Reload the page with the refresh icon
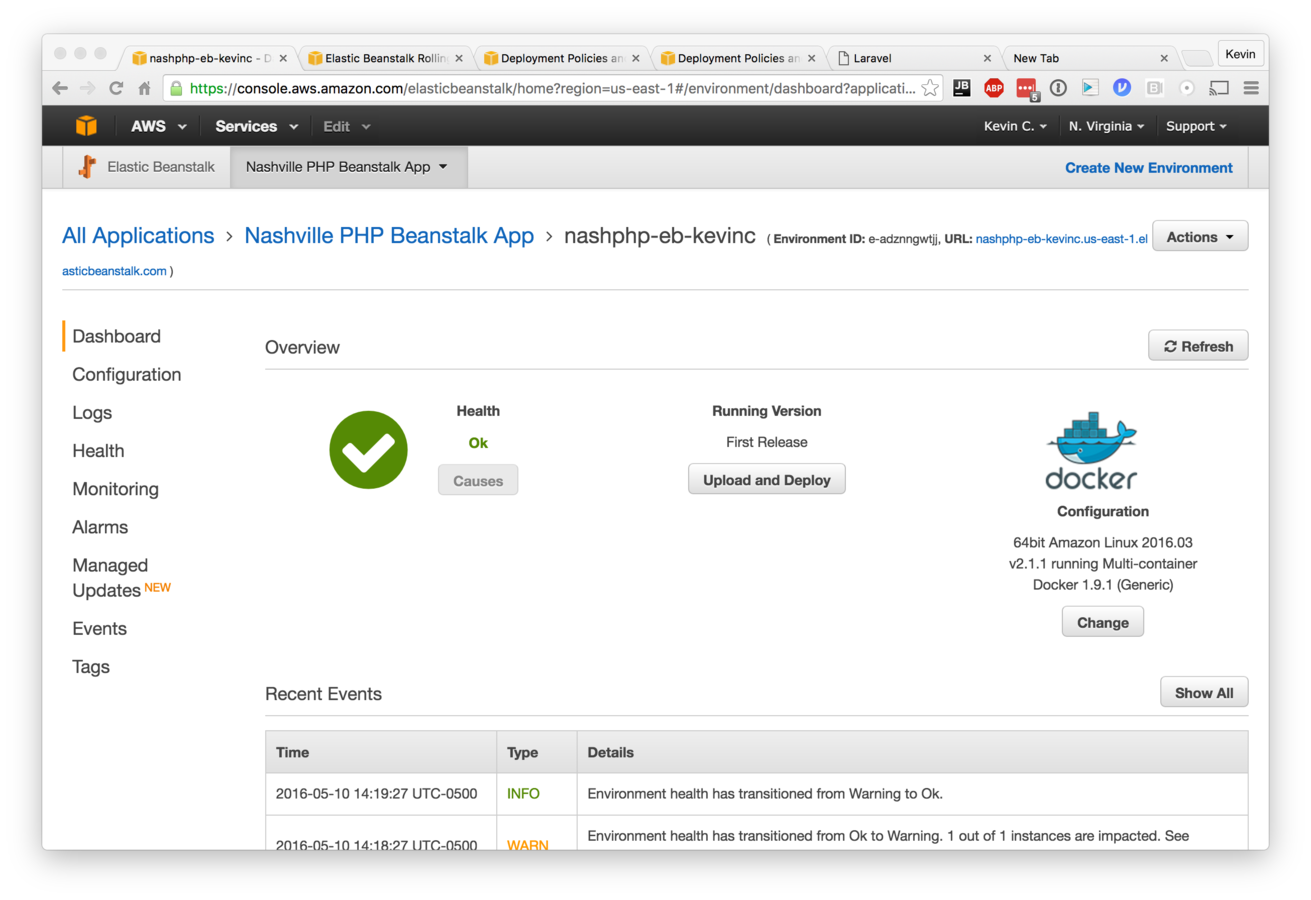This screenshot has width=1311, height=900. coord(116,88)
